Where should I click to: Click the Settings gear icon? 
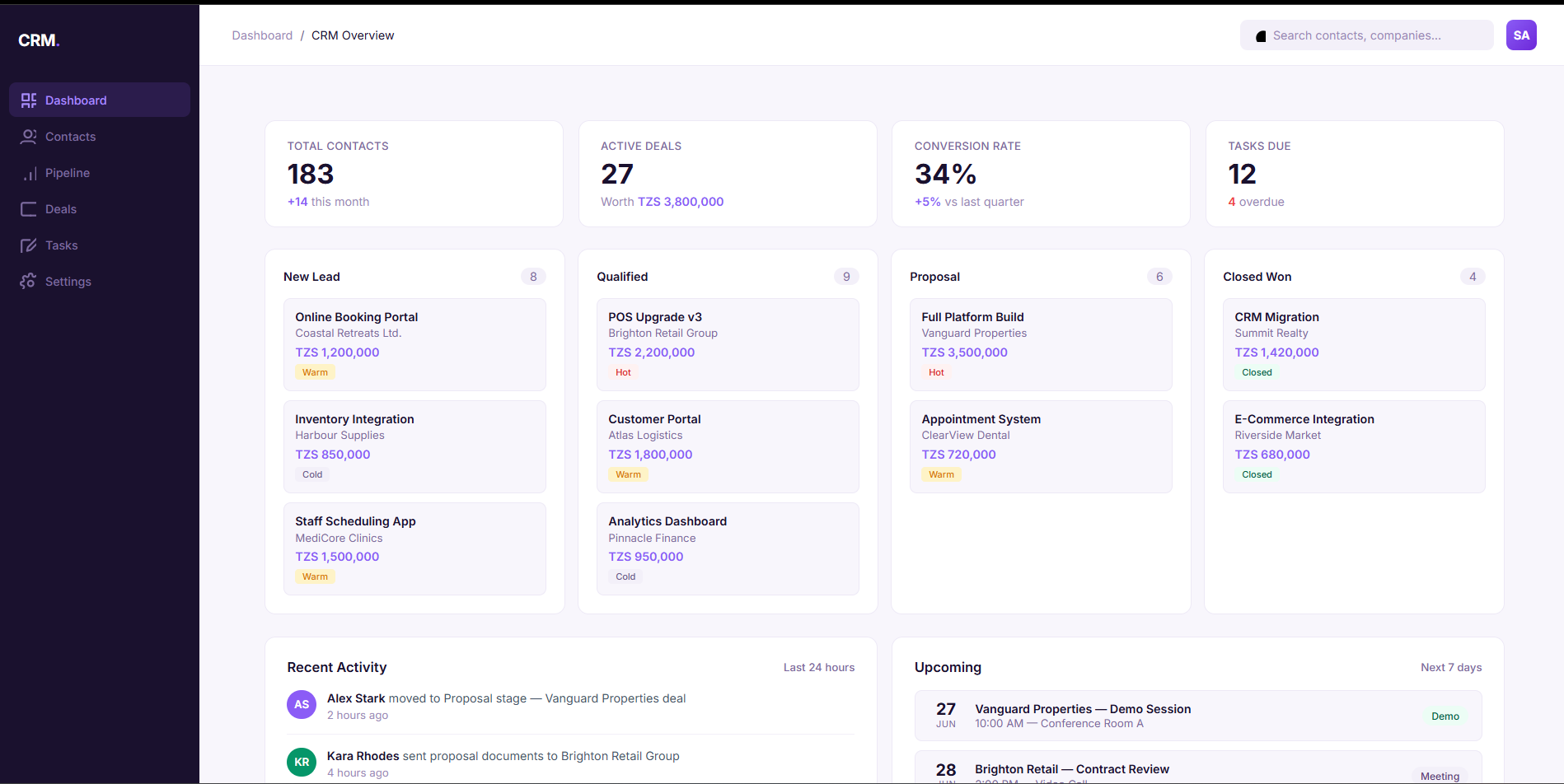pyautogui.click(x=29, y=282)
